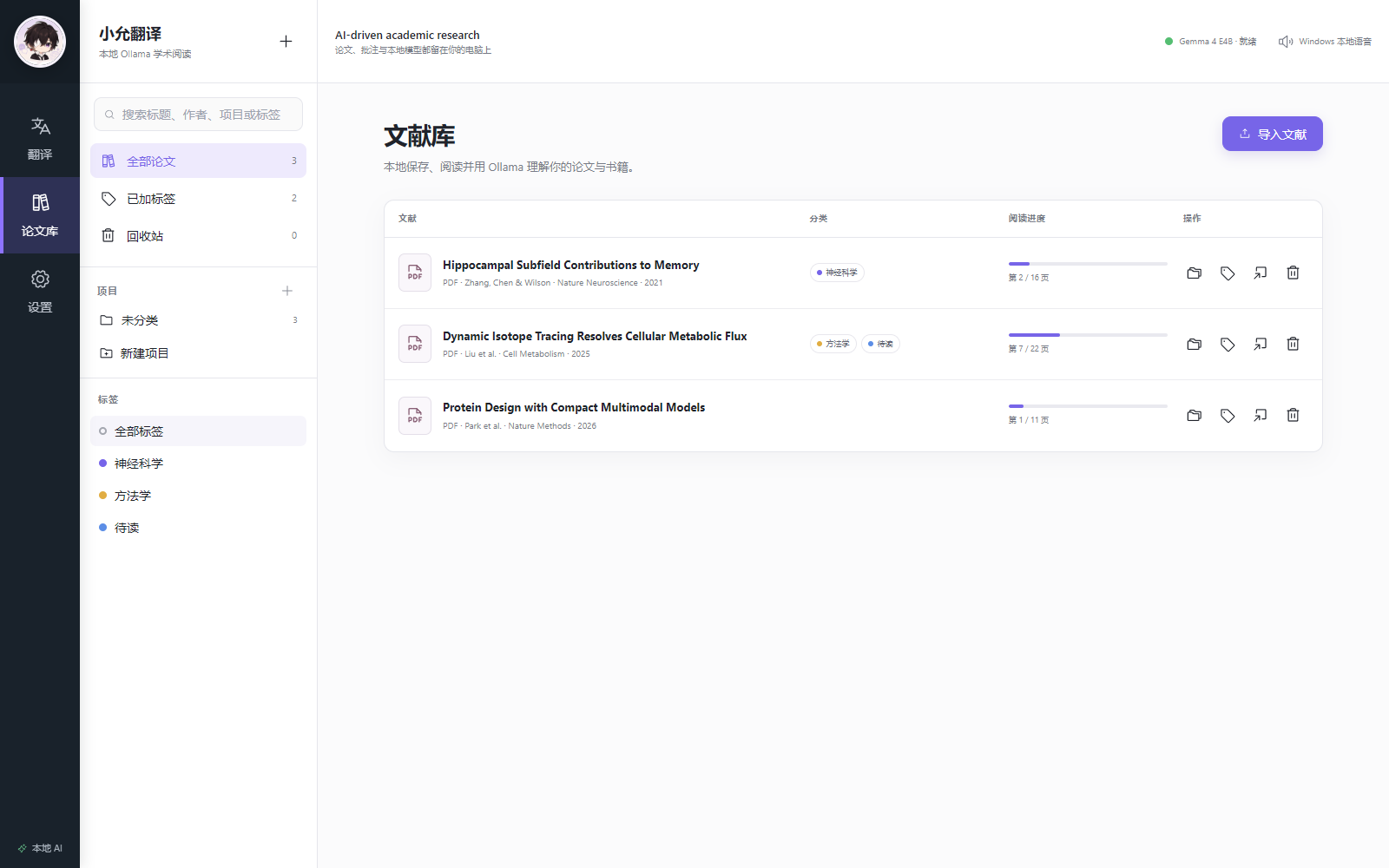Screen dimensions: 1389x868
Task: Click Windows 本地语音 speaker icon
Action: [x=1286, y=42]
